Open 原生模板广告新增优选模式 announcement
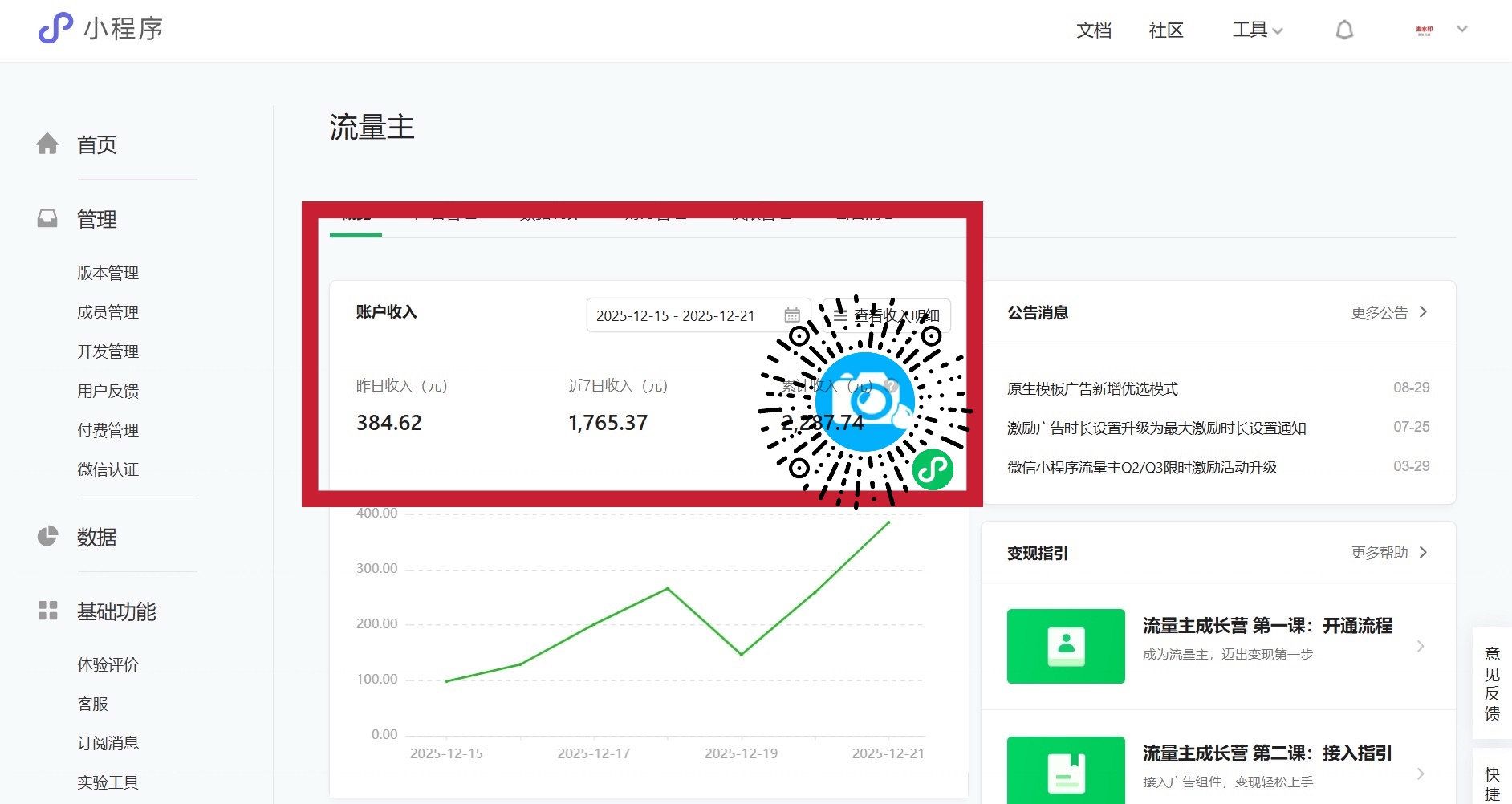 pos(1092,388)
